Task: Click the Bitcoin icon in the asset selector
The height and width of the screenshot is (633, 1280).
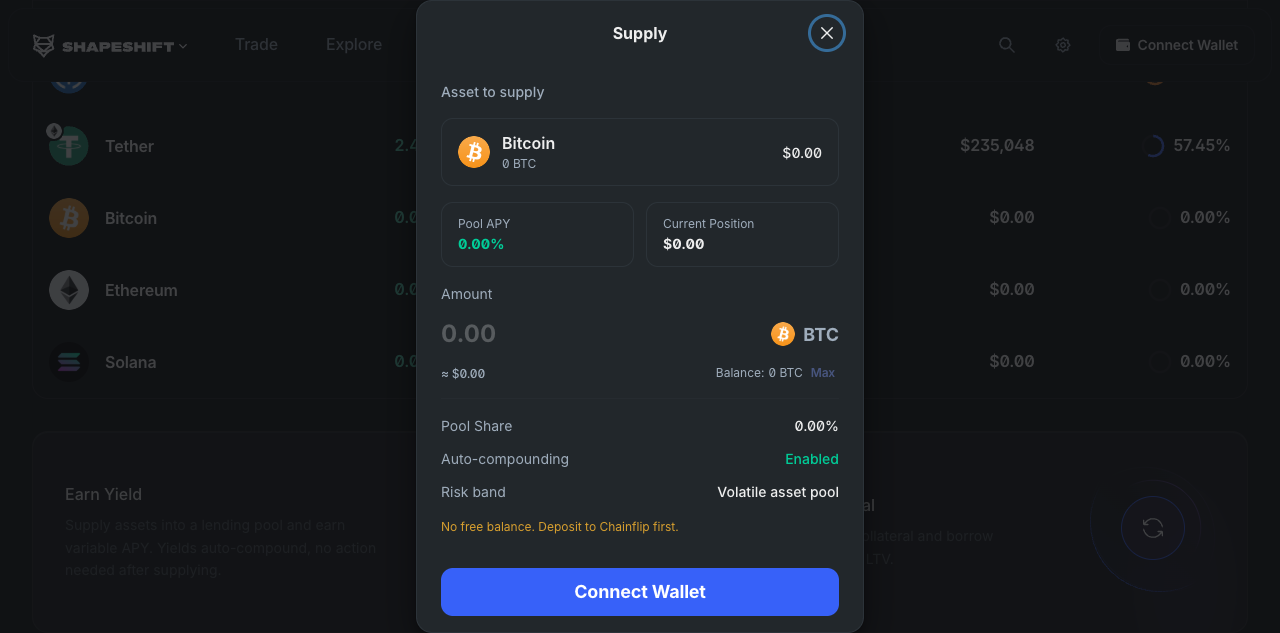Action: (473, 152)
